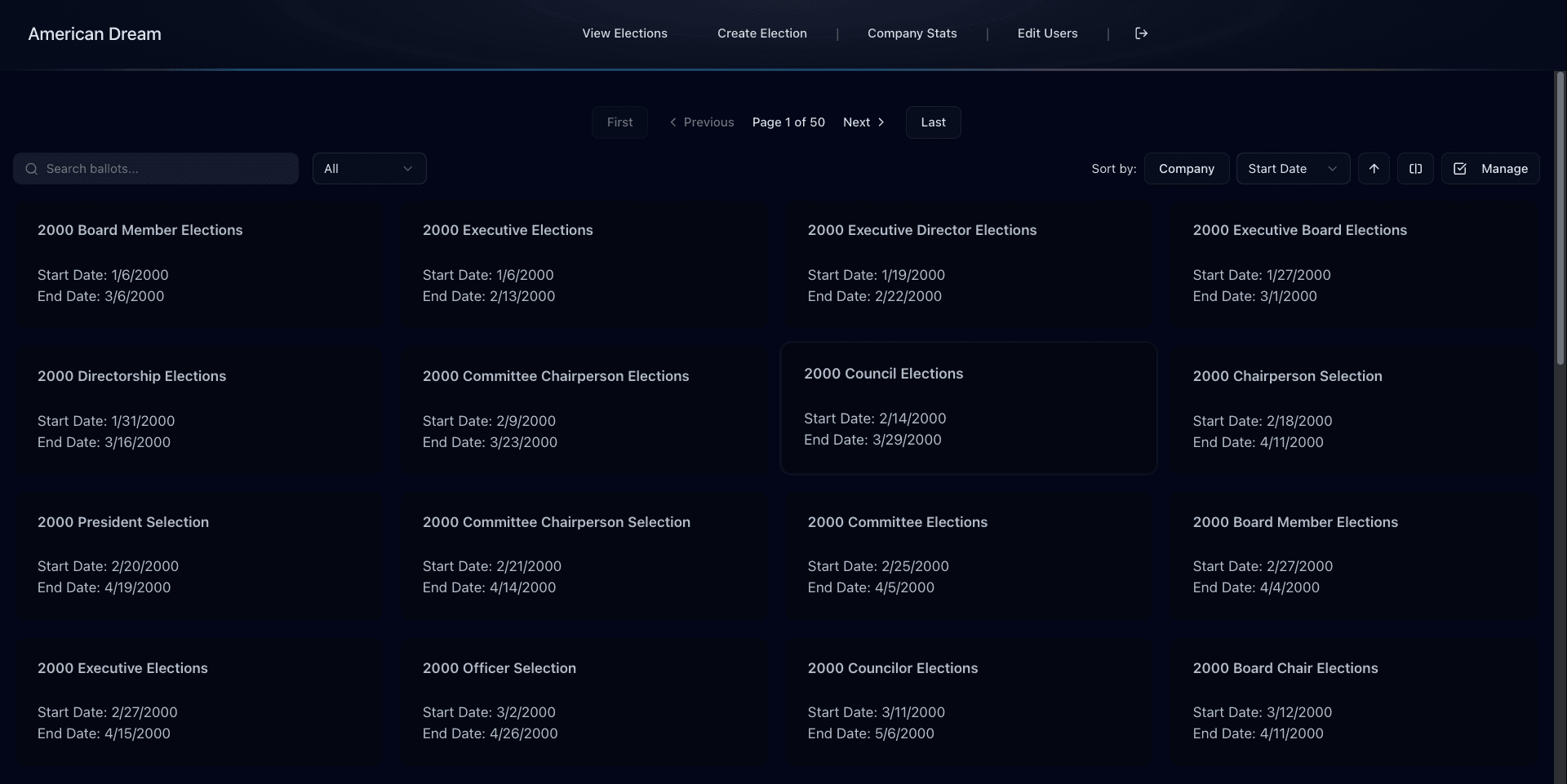Open the All filter dropdown

(369, 169)
